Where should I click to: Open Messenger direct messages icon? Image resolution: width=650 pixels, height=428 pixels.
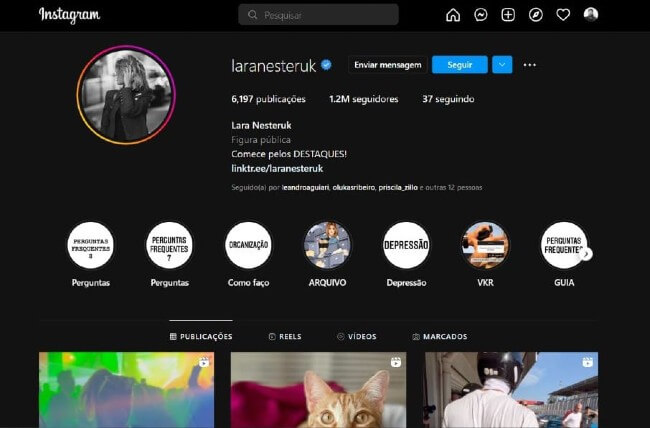480,15
